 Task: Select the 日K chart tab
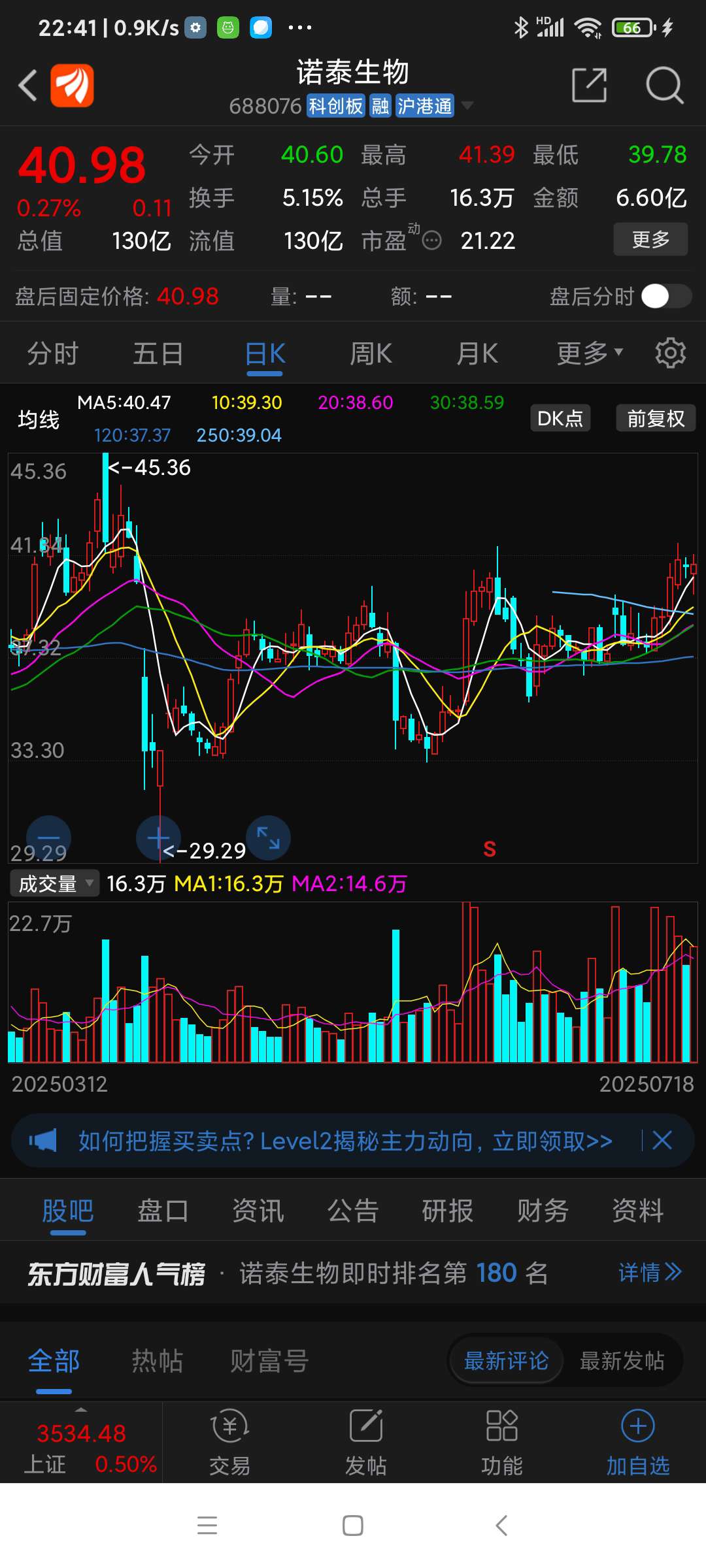pyautogui.click(x=265, y=353)
